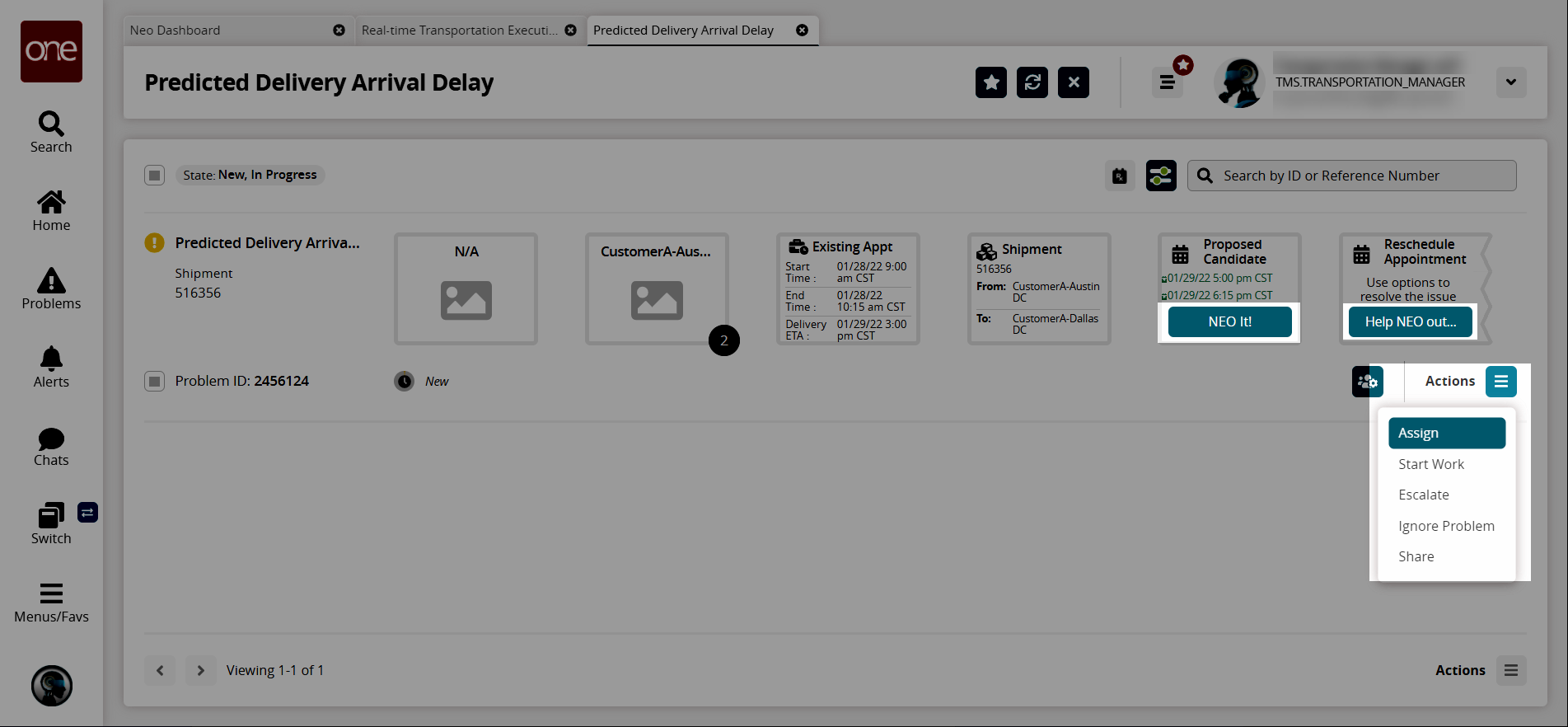The height and width of the screenshot is (727, 1568).
Task: Click the TMS.TRANSPORTATION_MANAGER role text
Action: 1370,82
